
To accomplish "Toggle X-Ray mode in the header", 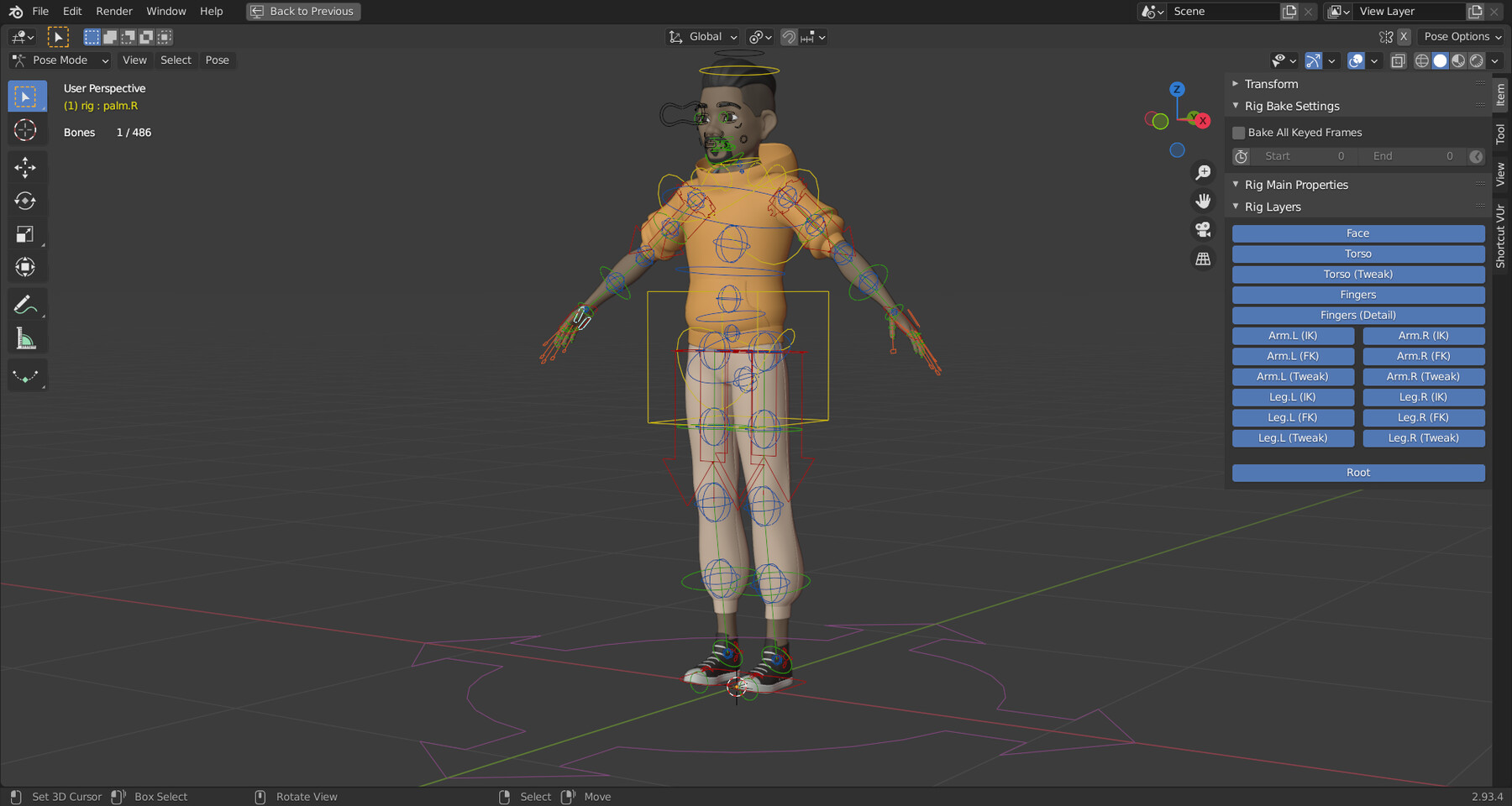I will 1398,60.
